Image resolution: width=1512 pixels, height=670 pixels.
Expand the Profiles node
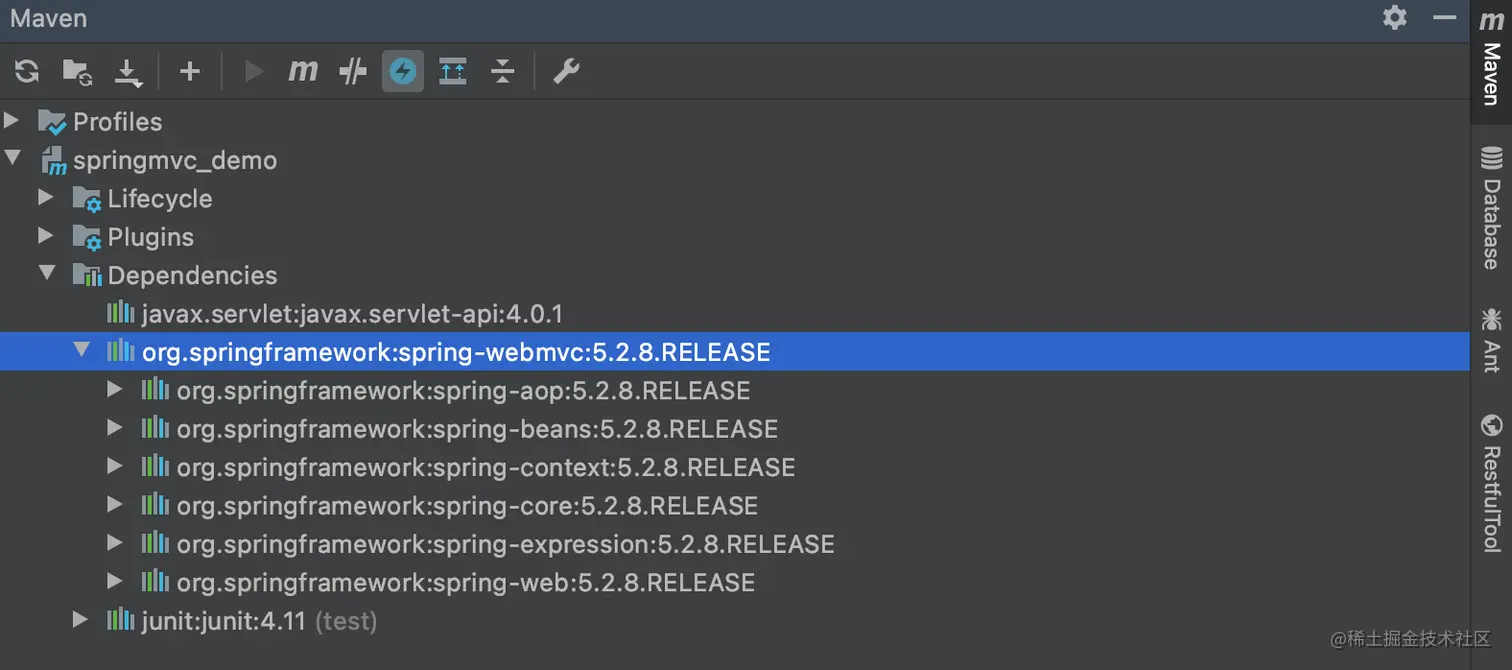[12, 121]
